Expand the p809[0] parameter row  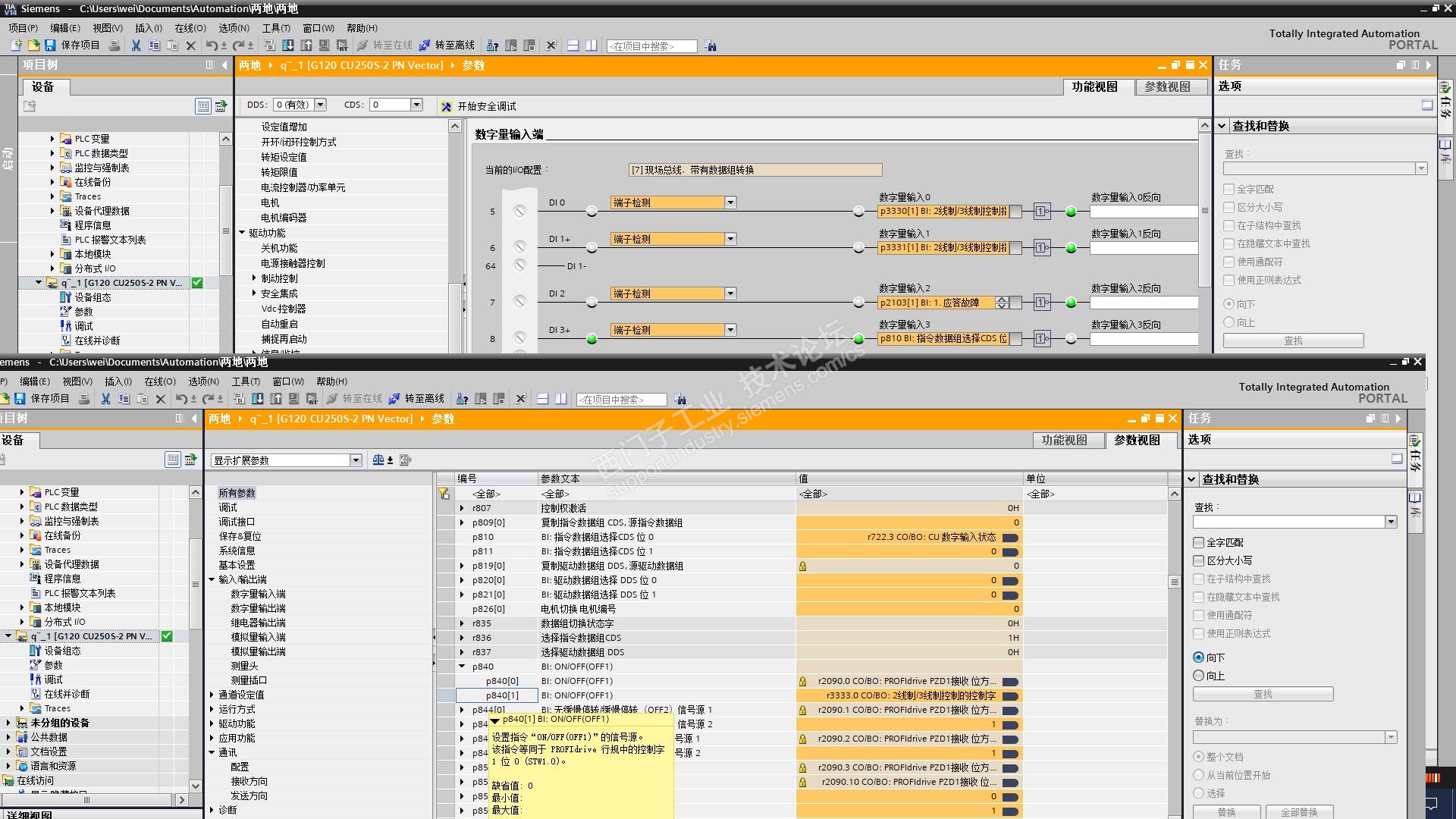coord(462,522)
